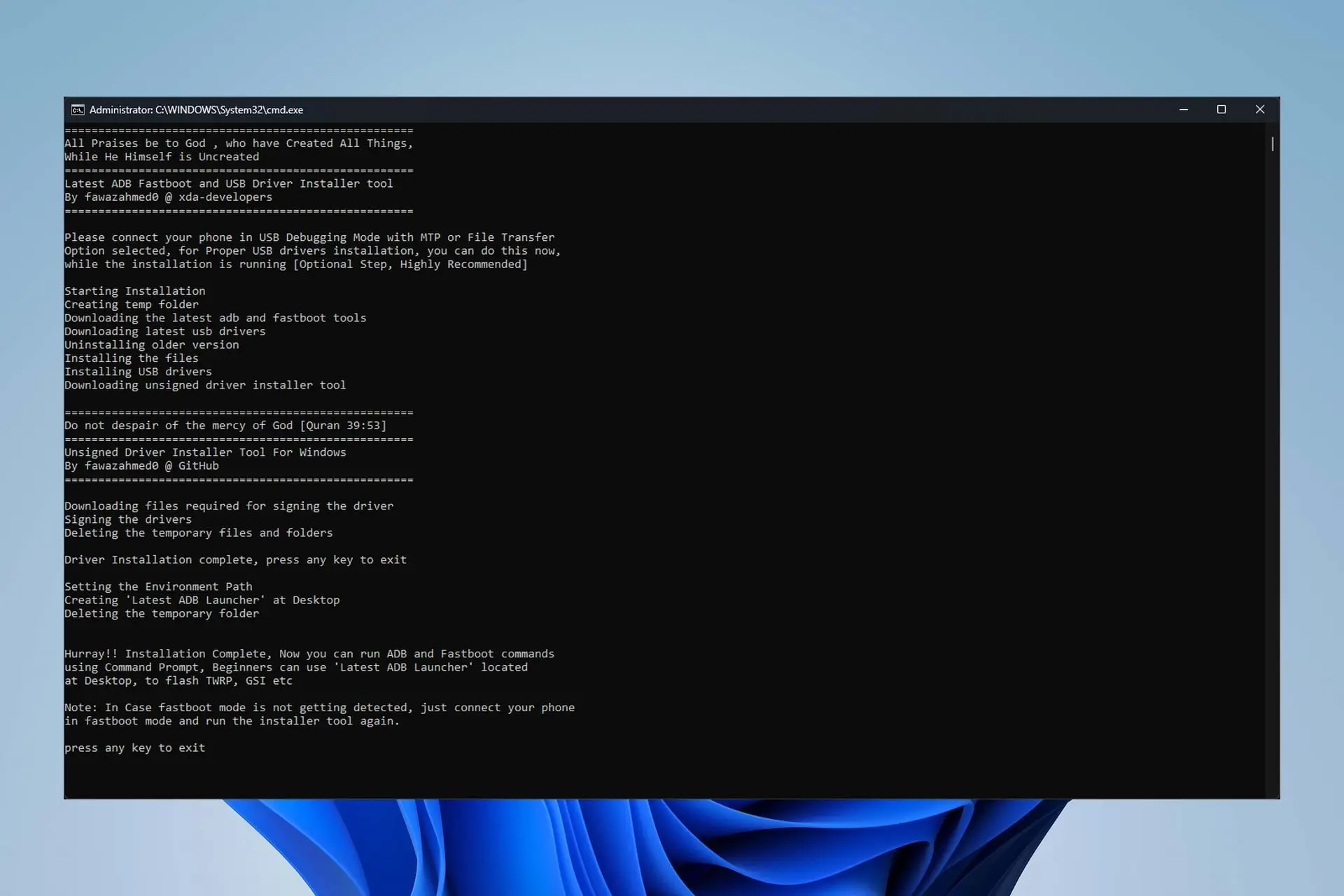Click line 'Latest ADB Fastboot and USB Driver Installer tool'
Screen dimensions: 1344x896
pyautogui.click(x=229, y=183)
